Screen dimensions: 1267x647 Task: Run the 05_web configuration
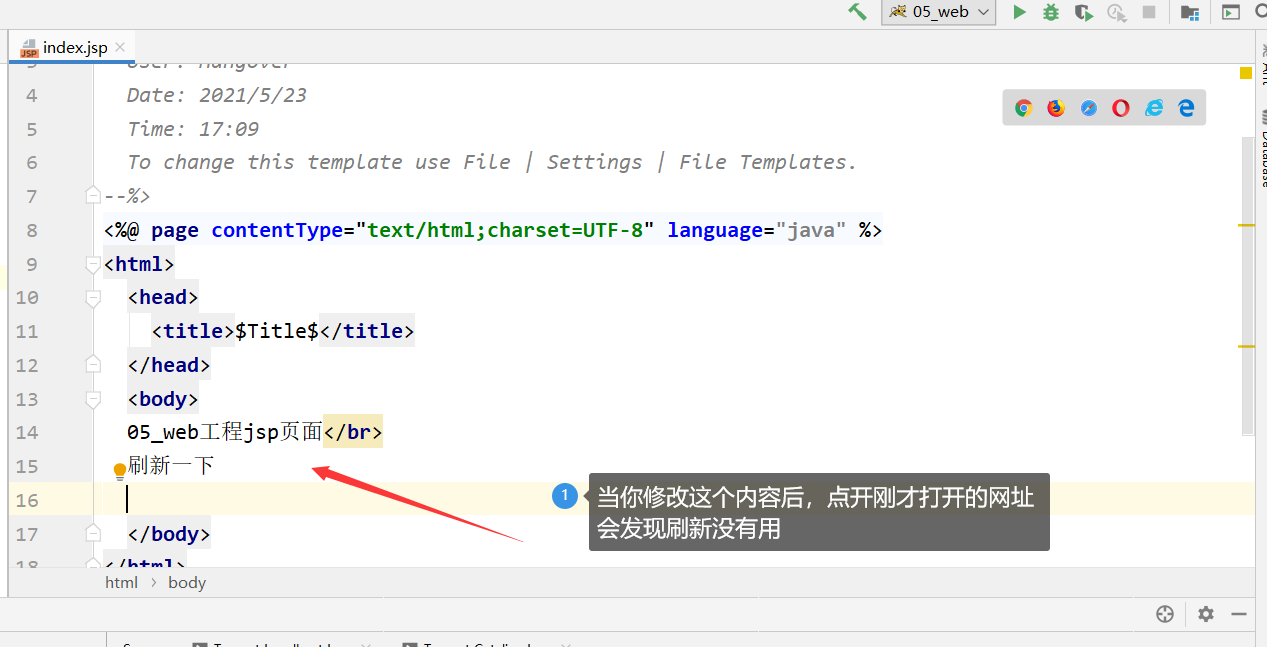(1018, 12)
